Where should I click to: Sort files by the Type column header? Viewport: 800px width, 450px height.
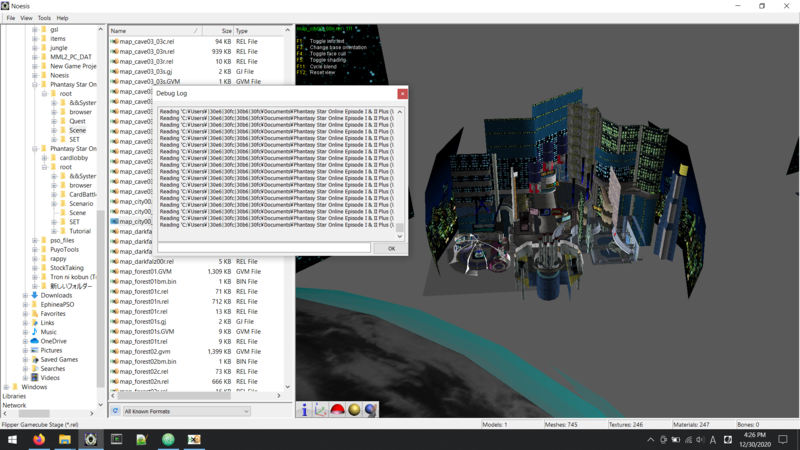tap(258, 31)
